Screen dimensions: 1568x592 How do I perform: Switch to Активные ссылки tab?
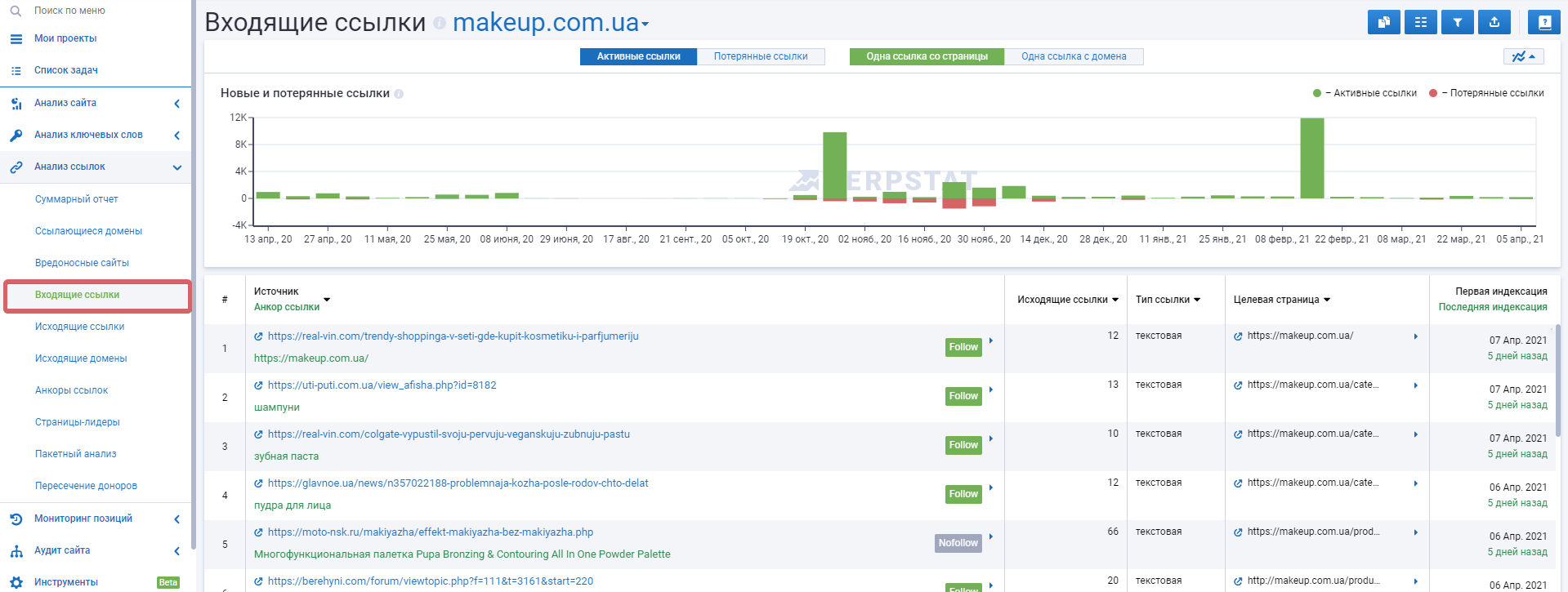638,56
